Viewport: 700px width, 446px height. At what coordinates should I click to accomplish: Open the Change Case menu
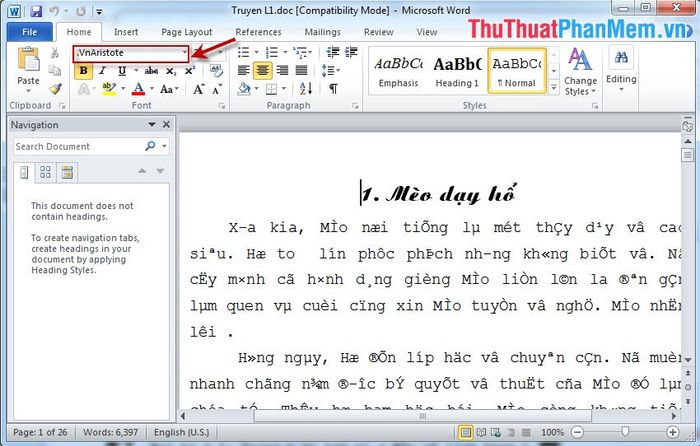click(x=169, y=89)
